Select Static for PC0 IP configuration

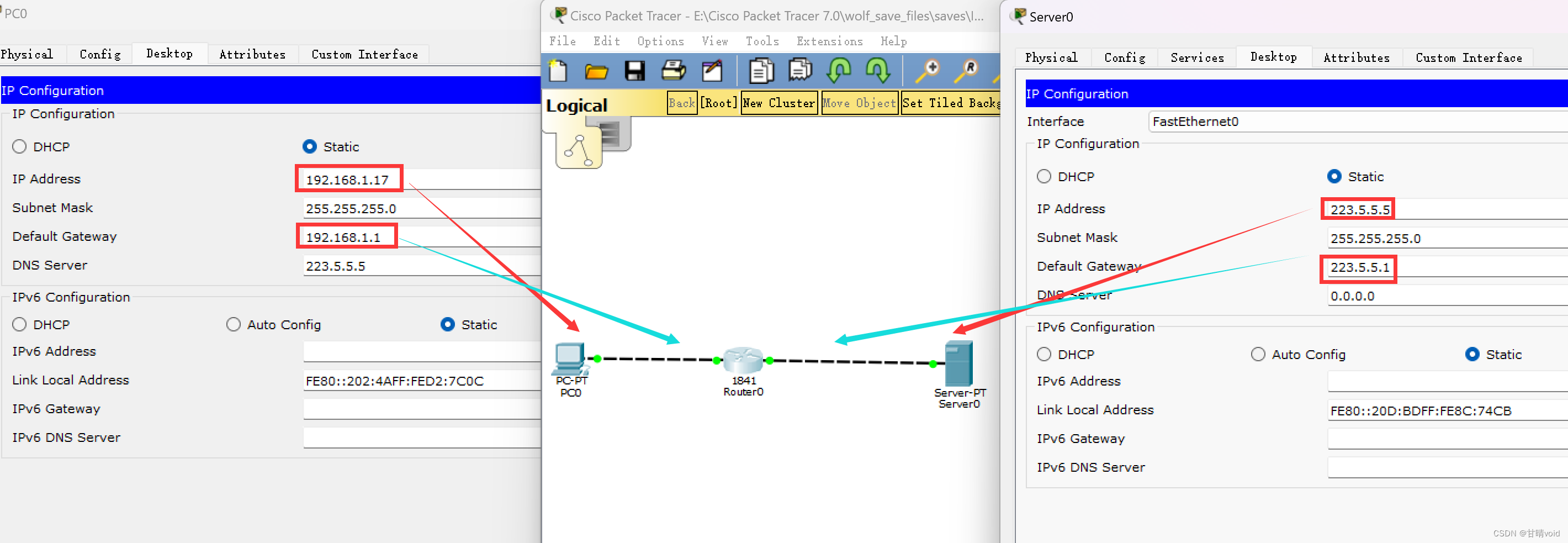pos(310,147)
